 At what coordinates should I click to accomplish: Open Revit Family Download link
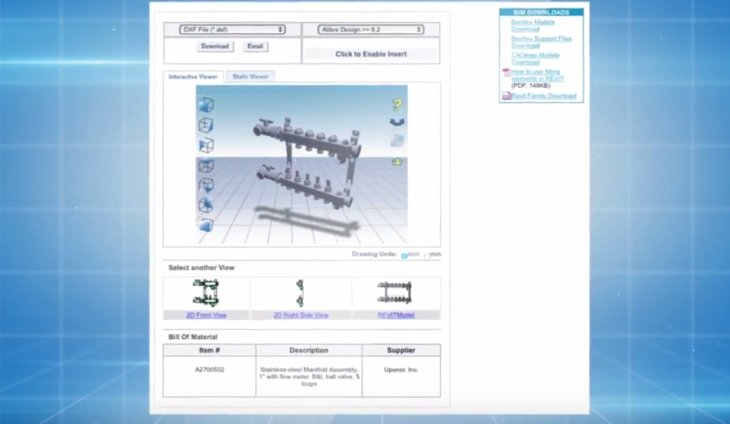click(x=544, y=96)
